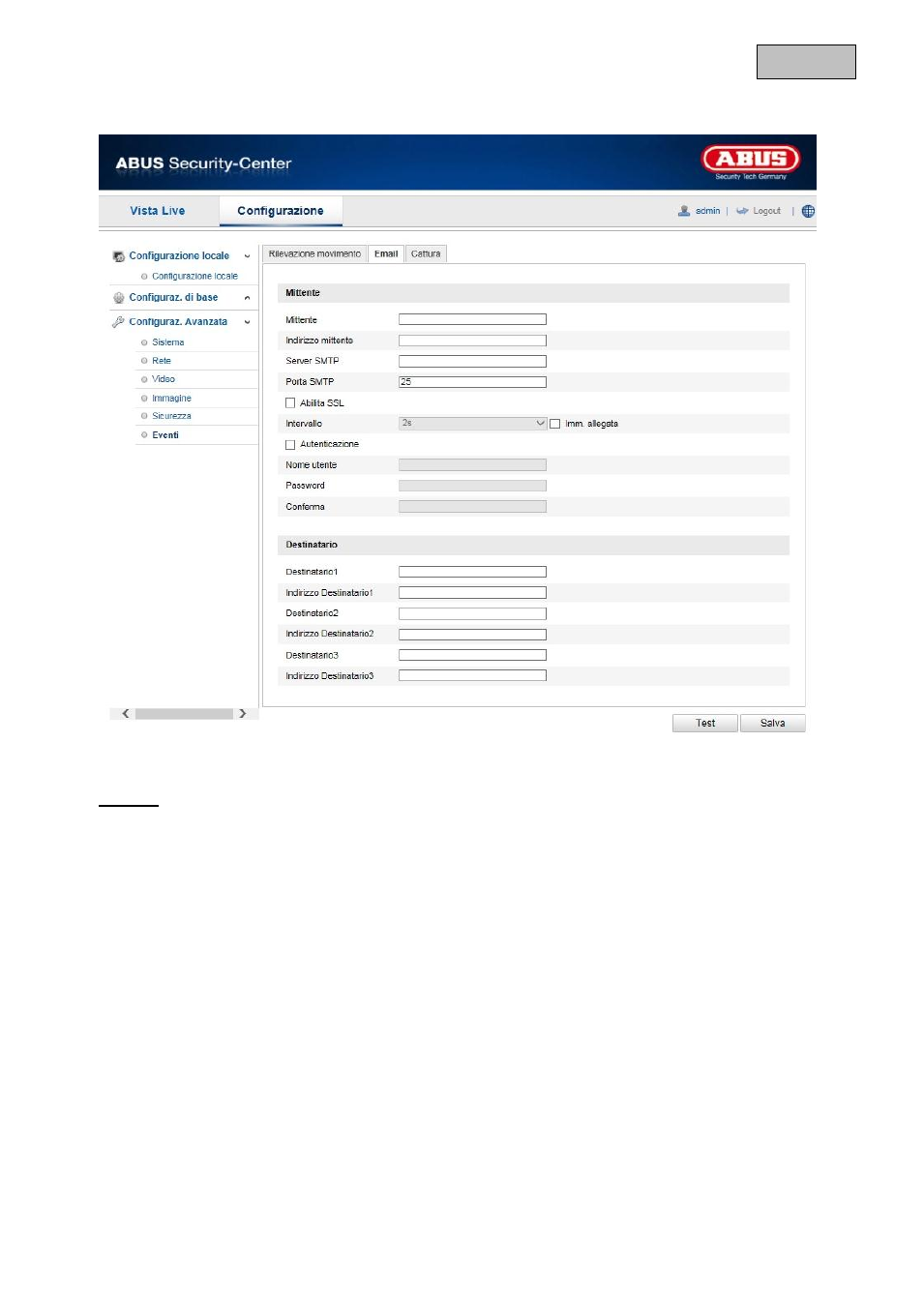924x1306 pixels.
Task: Select Configurazione locale sub-item
Action: pyautogui.click(x=194, y=277)
